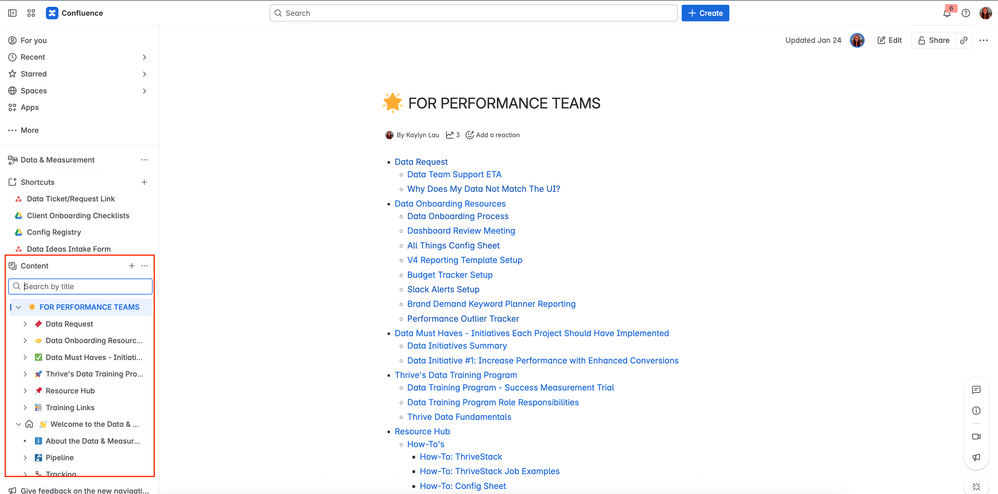998x494 pixels.
Task: Select Content section header
Action: coord(34,266)
